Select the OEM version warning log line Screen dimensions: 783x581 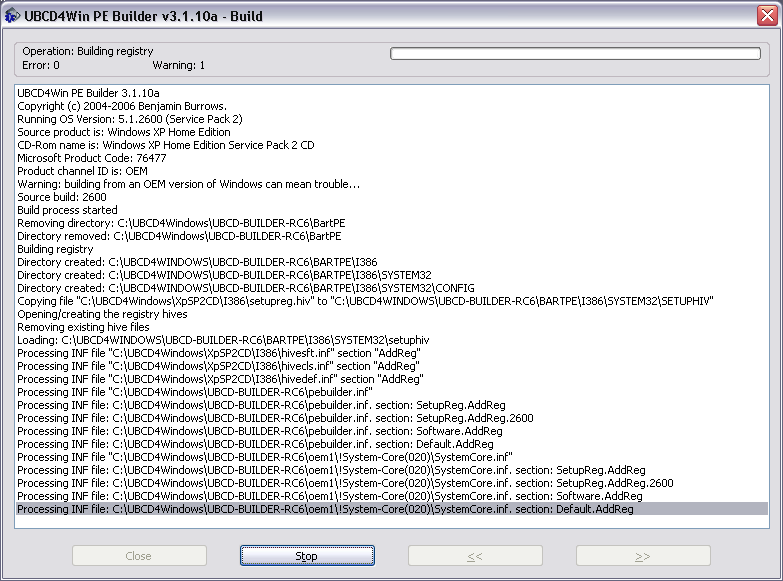pyautogui.click(x=188, y=184)
